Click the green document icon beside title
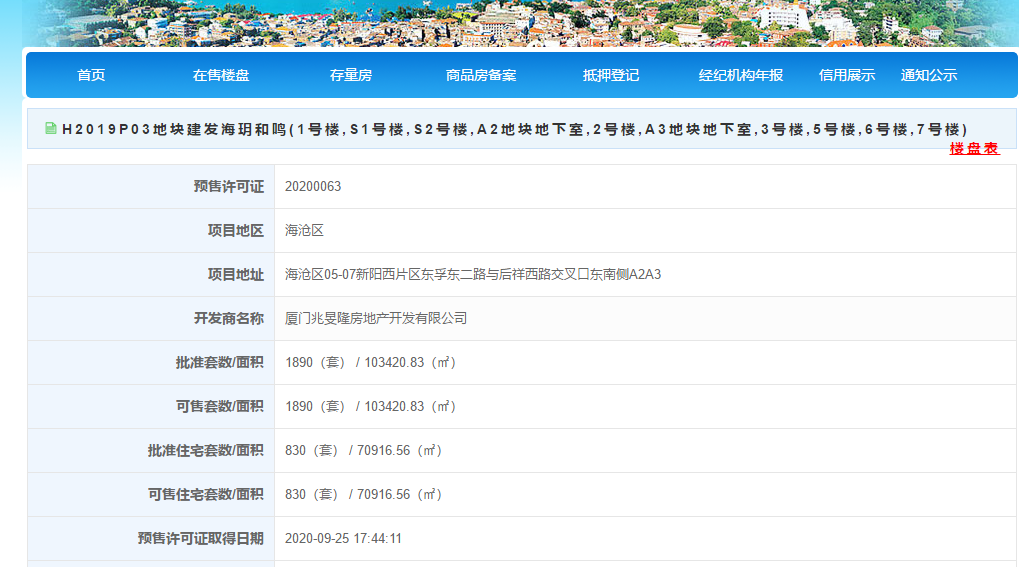The width and height of the screenshot is (1019, 567). pyautogui.click(x=51, y=128)
